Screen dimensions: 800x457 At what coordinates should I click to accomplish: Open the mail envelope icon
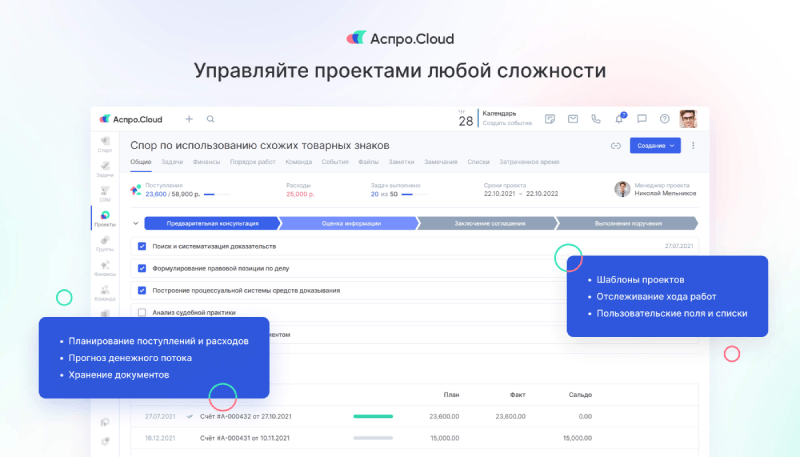pyautogui.click(x=573, y=119)
